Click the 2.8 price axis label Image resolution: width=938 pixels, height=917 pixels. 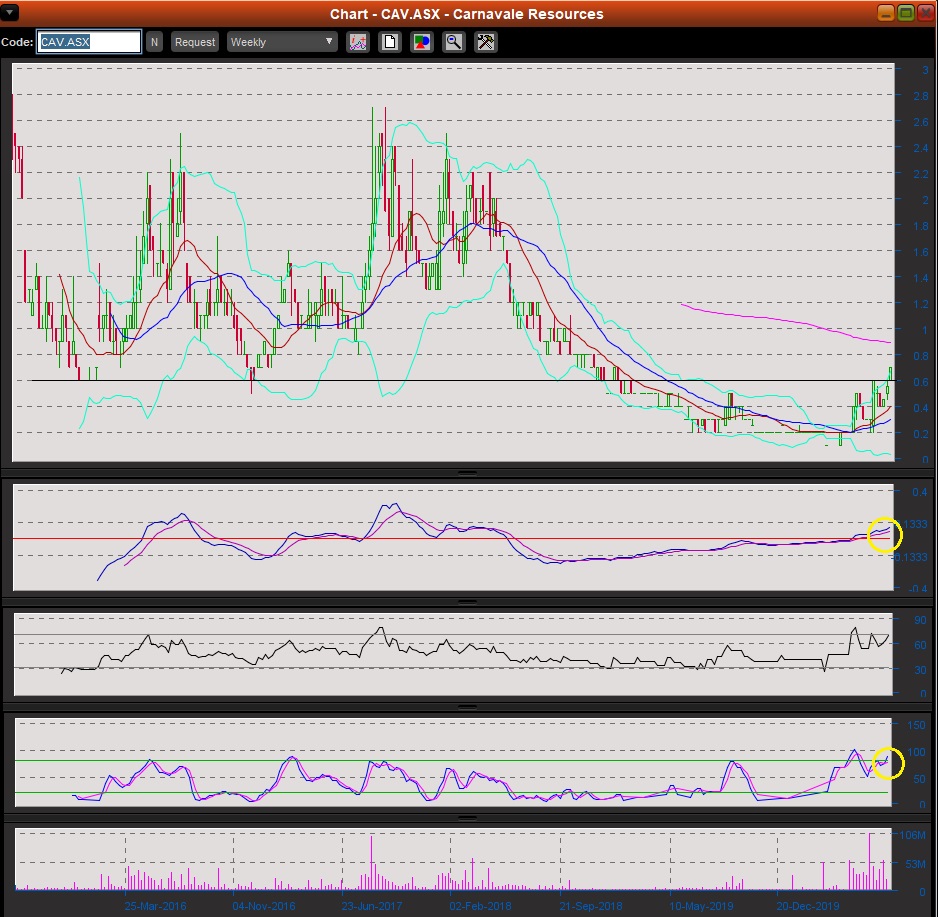coord(921,96)
